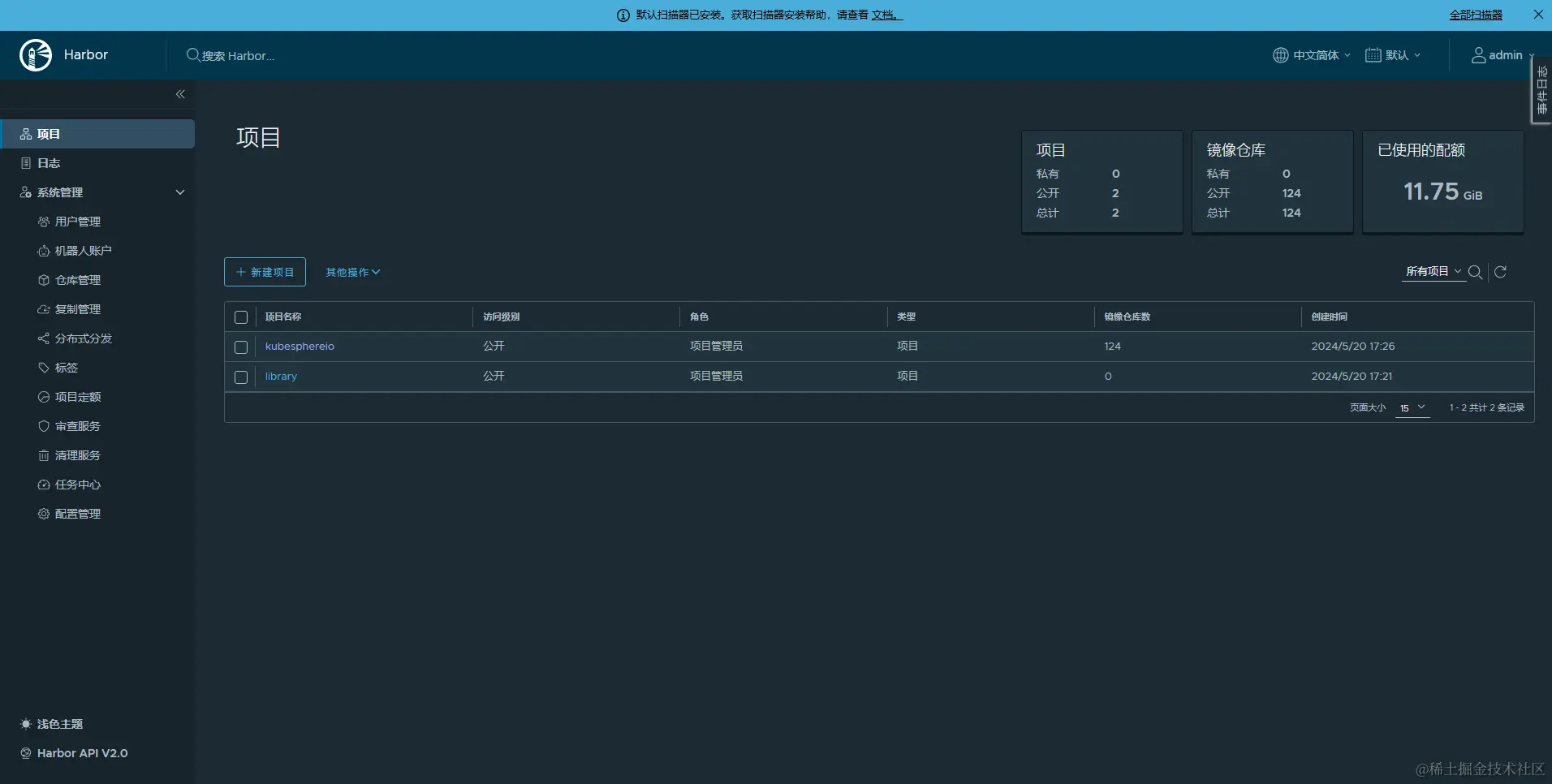Check the kubesphereio project checkbox
Screen dimensions: 1552x784
241,347
